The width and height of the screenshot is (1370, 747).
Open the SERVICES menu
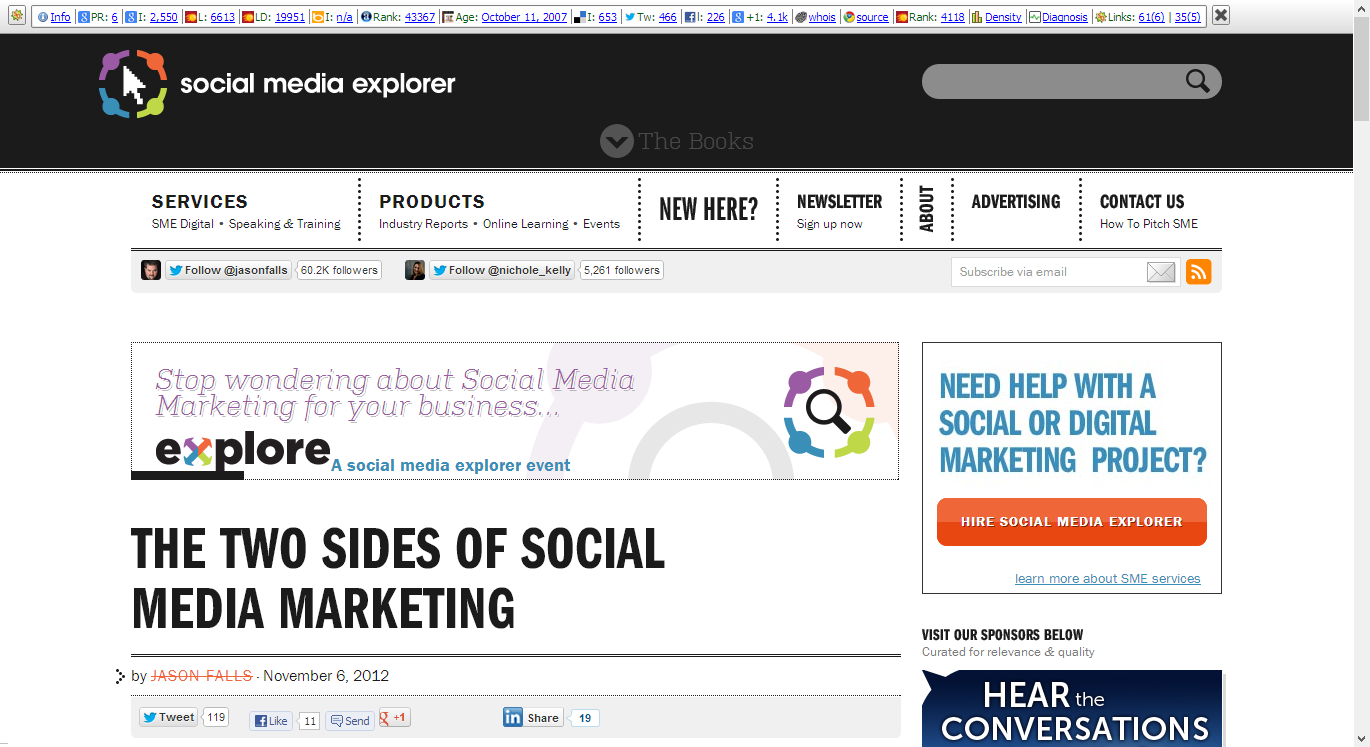point(200,201)
